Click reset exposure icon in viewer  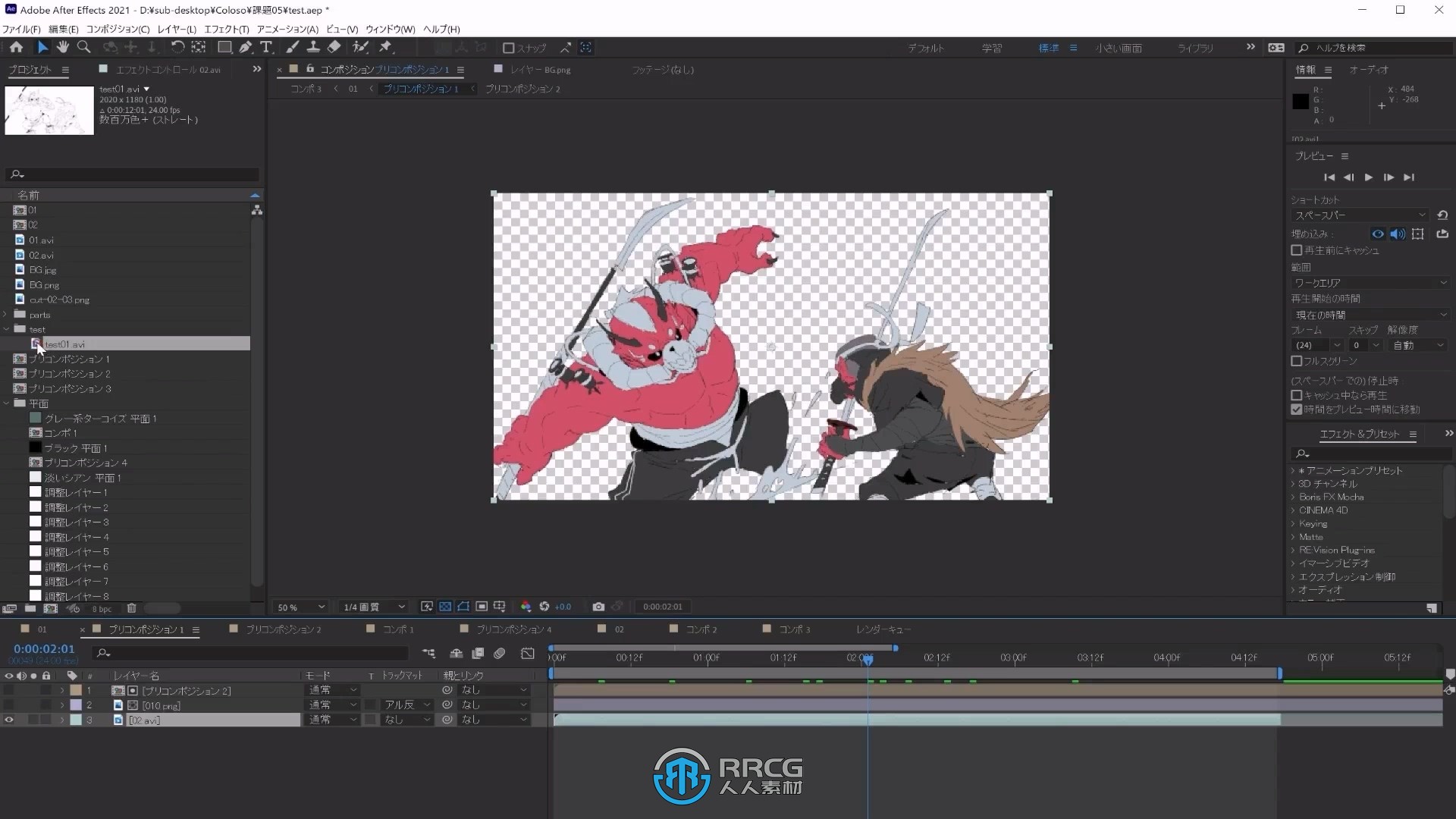click(544, 607)
